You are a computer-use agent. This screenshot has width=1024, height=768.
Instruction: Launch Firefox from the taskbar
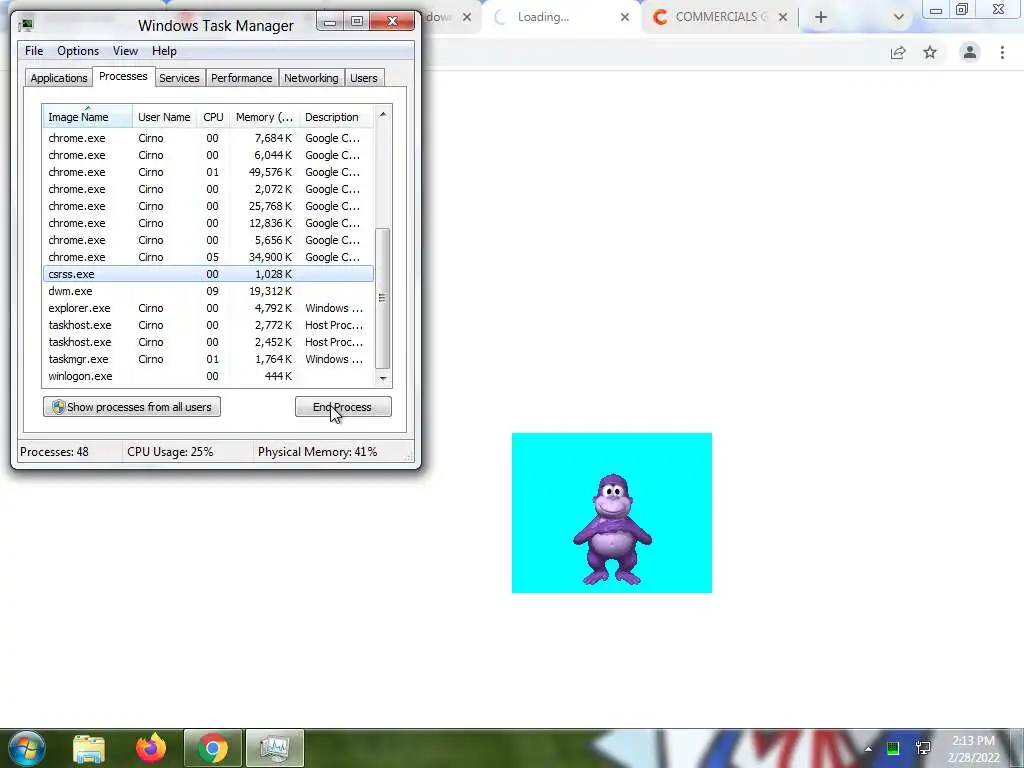151,748
